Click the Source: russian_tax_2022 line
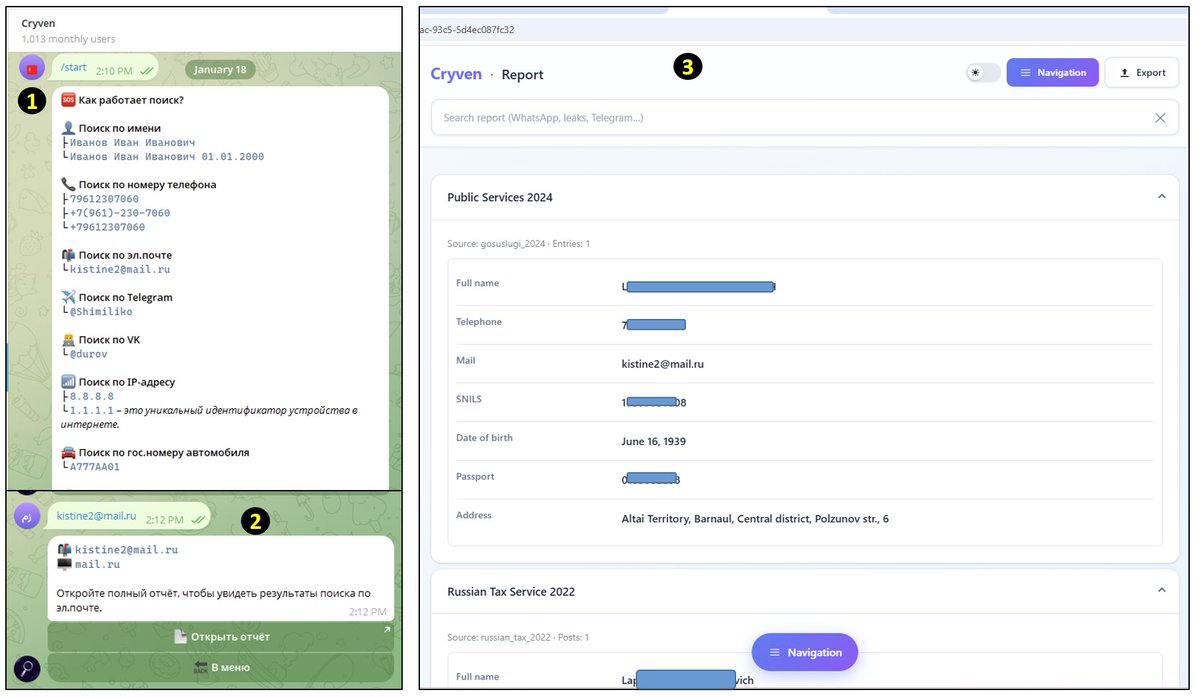The height and width of the screenshot is (698, 1199). 518,638
